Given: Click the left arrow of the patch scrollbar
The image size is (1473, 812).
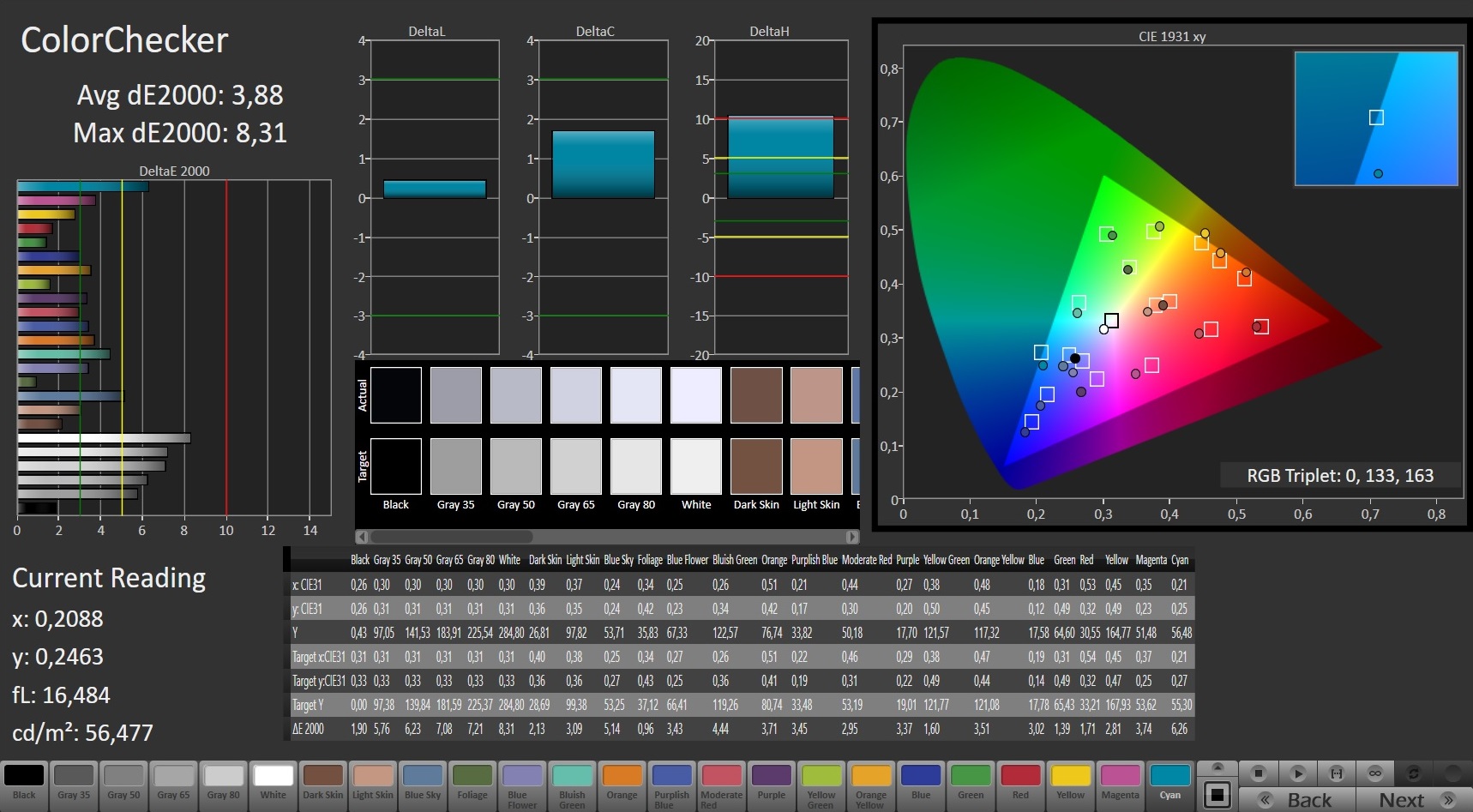Looking at the screenshot, I should [362, 537].
